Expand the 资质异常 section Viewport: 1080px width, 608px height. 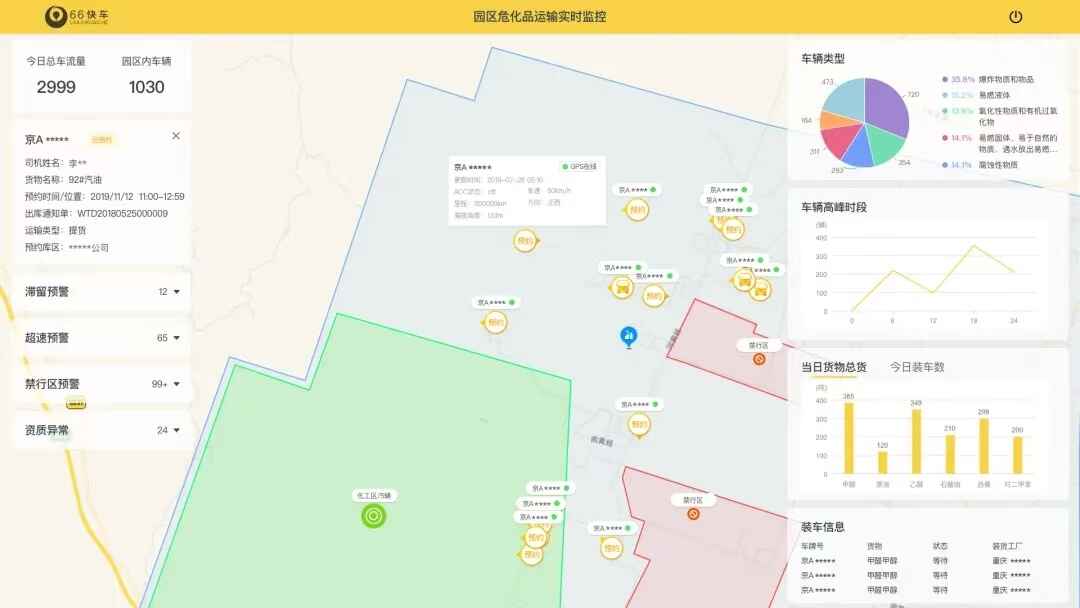coord(176,431)
